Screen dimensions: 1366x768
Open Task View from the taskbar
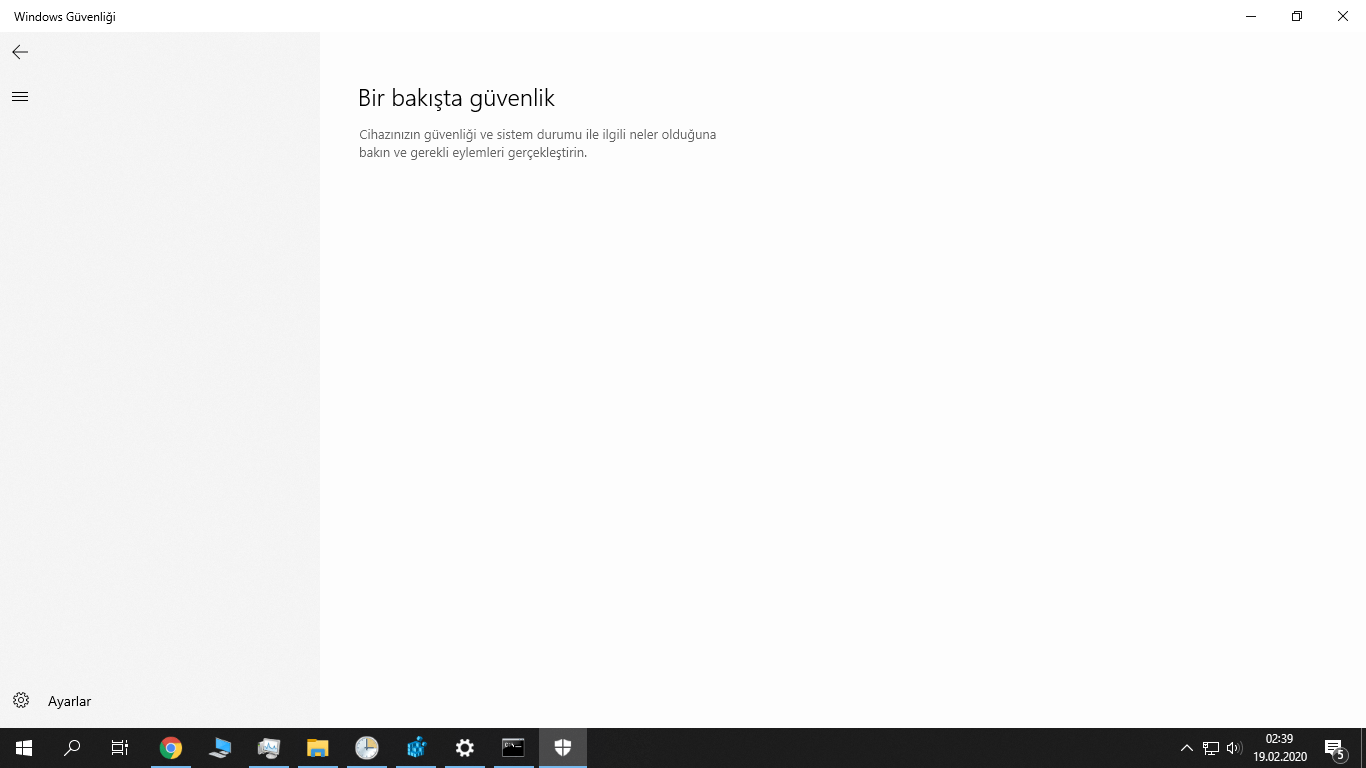(120, 747)
